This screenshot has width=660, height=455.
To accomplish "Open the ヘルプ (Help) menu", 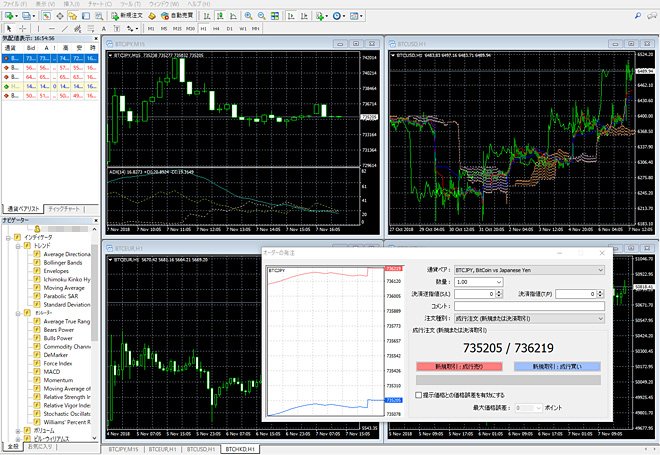I will [199, 4].
